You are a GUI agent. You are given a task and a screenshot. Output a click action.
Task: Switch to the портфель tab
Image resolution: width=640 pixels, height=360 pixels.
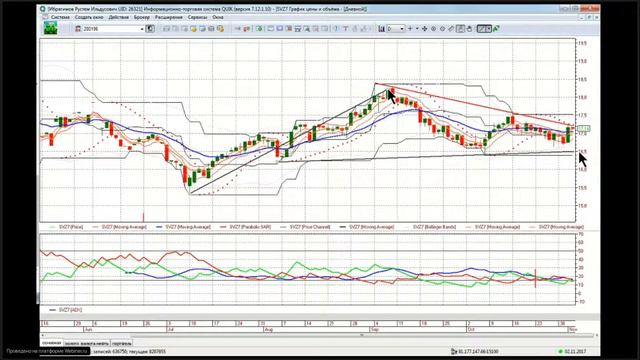click(x=122, y=344)
